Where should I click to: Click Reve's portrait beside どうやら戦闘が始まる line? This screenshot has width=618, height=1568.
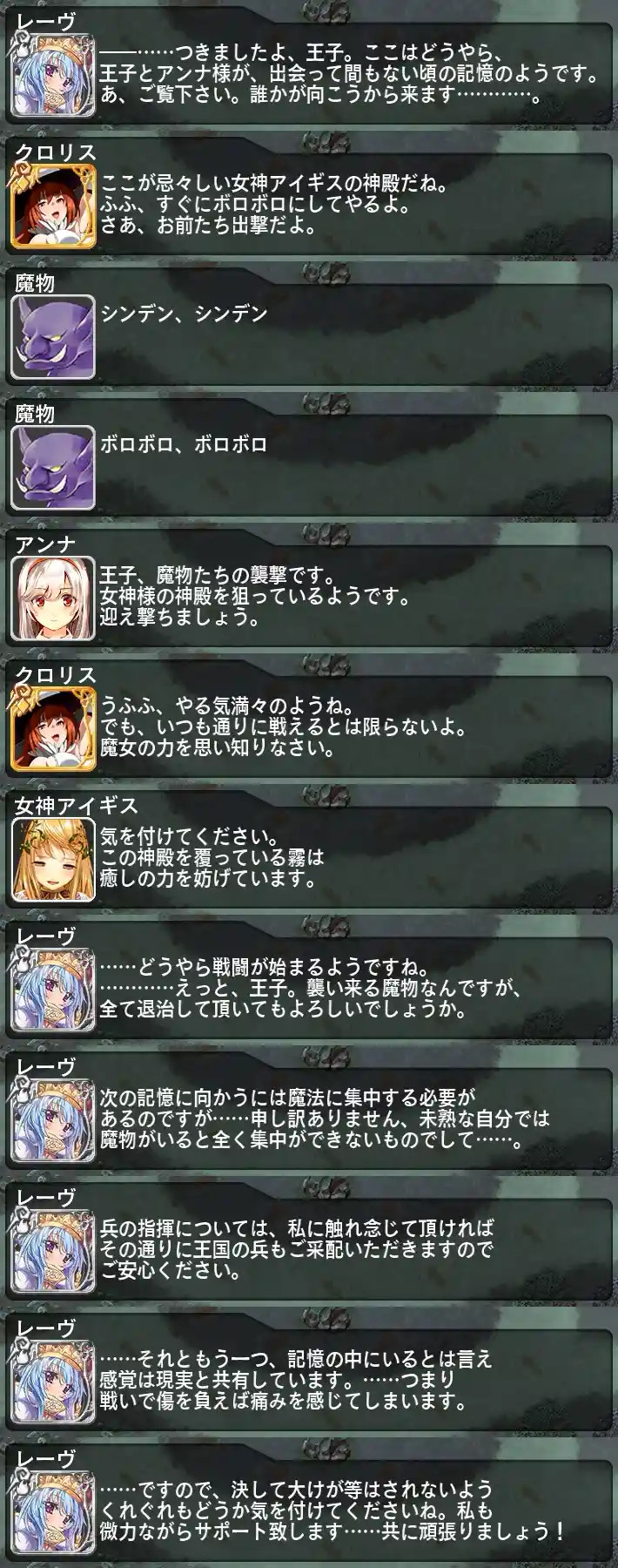point(52,990)
